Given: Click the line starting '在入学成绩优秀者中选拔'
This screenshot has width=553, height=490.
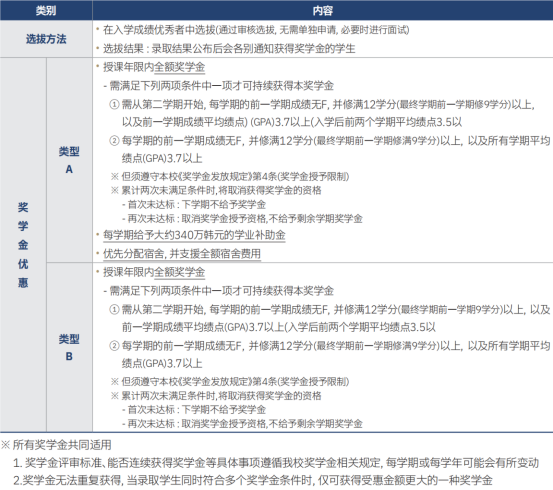Looking at the screenshot, I should (x=256, y=30).
